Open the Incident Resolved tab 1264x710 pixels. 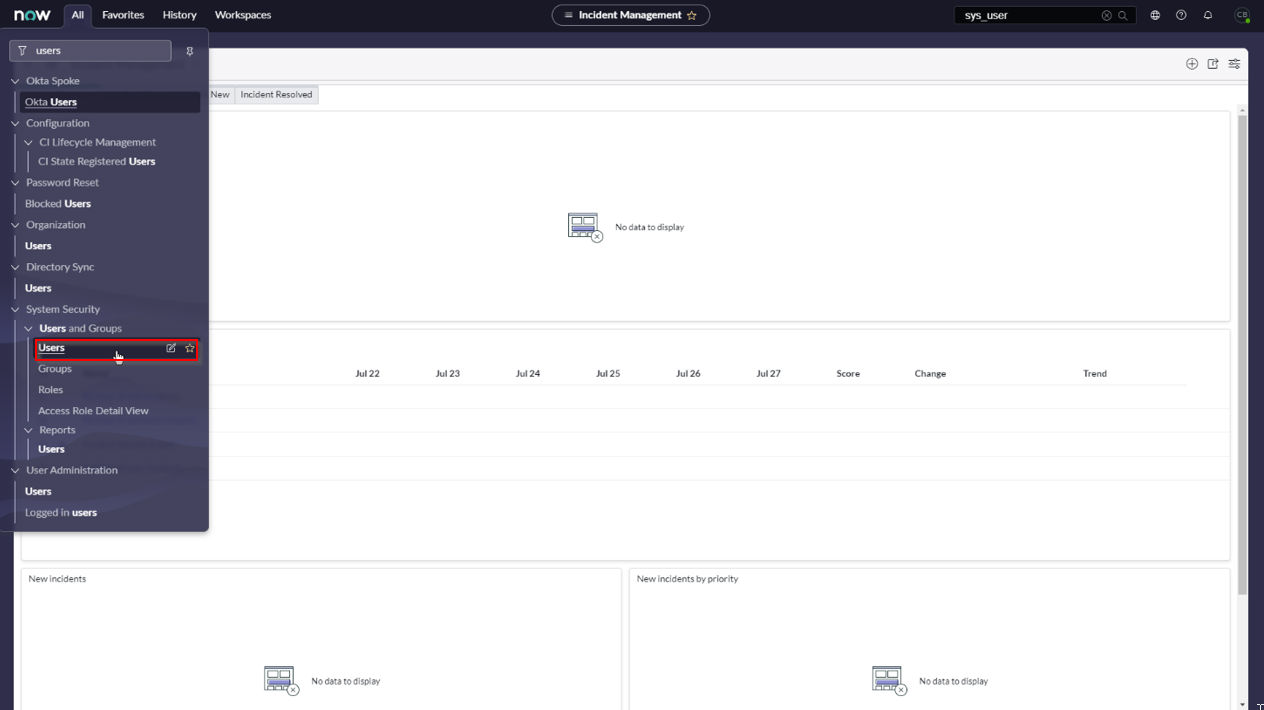276,94
